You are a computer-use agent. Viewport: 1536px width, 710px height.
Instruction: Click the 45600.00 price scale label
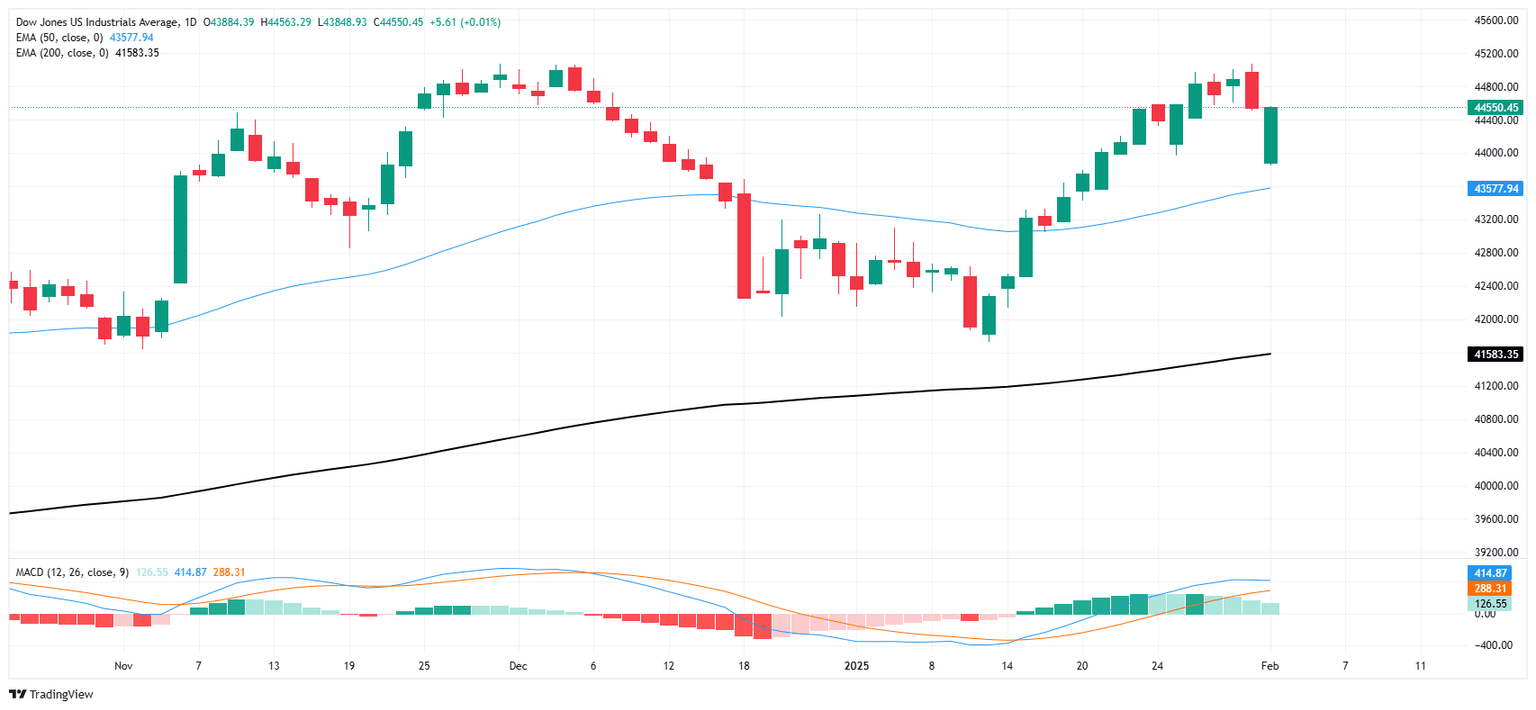coord(1502,20)
